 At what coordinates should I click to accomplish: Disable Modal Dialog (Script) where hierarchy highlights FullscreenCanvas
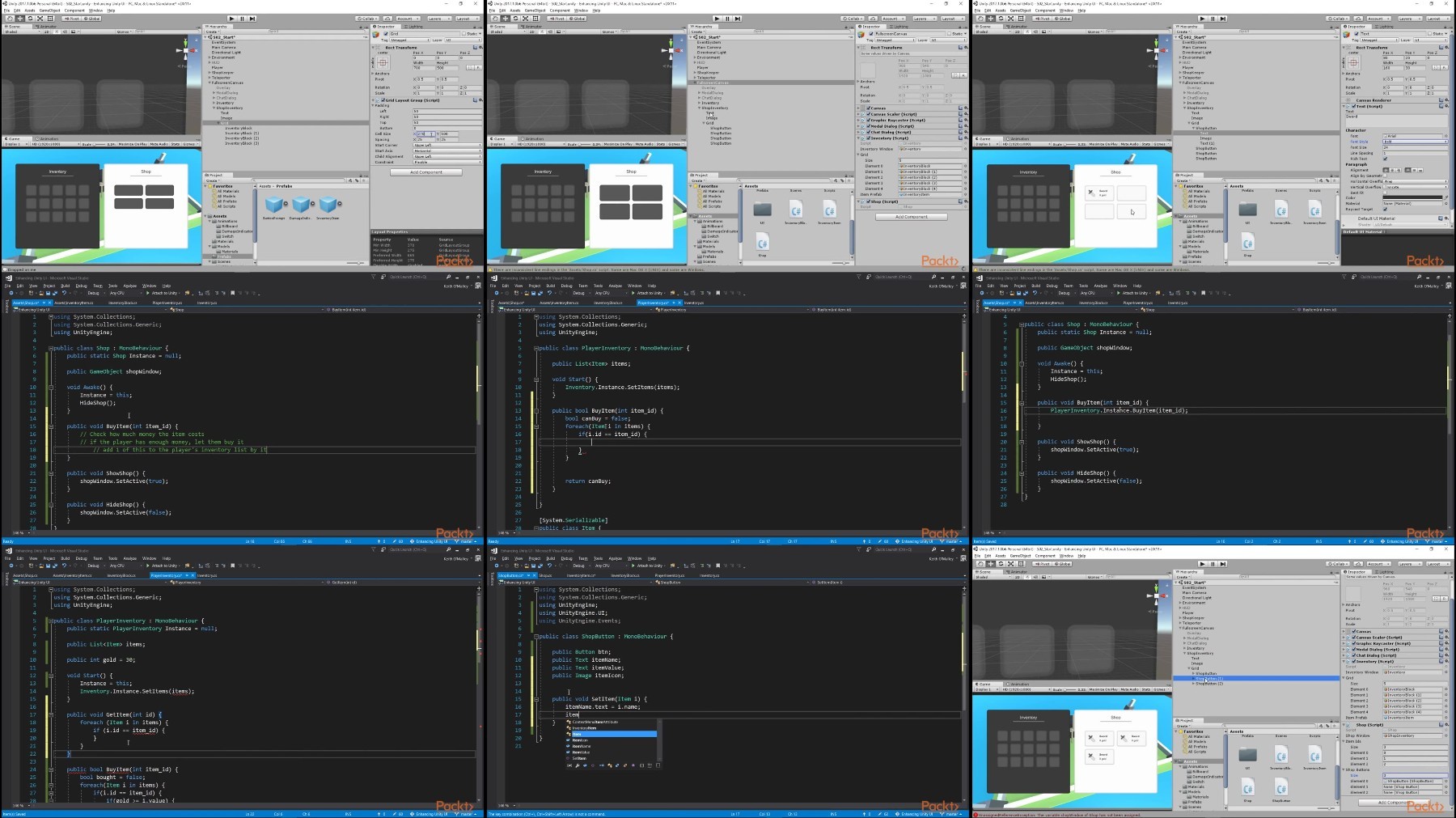868,126
